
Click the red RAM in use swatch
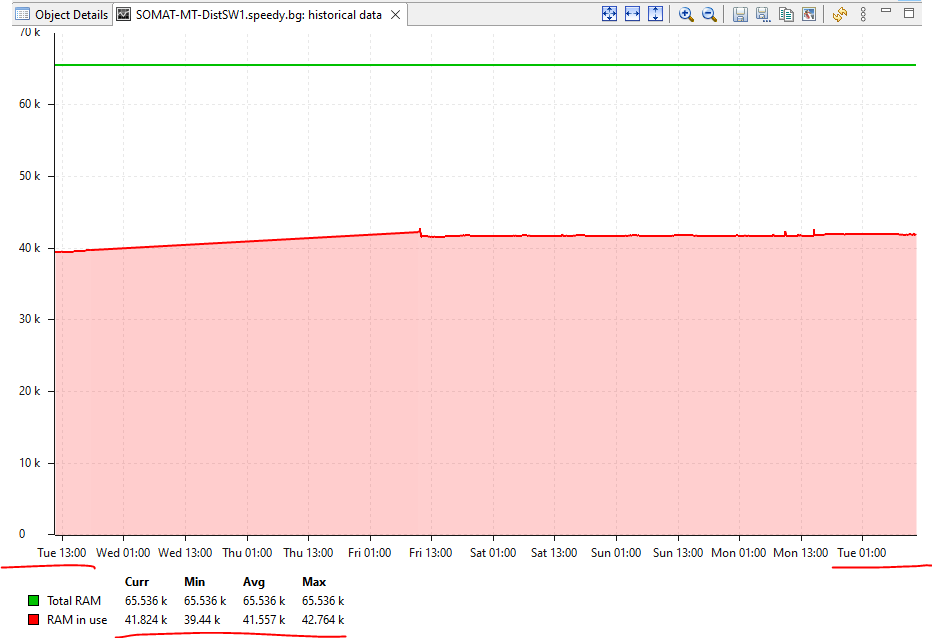point(34,620)
